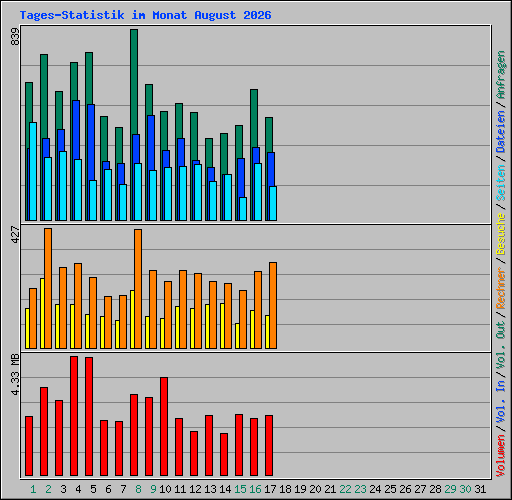This screenshot has height=500, width=512.
Task: Click day label '17' on the x-axis
Action: [x=270, y=489]
